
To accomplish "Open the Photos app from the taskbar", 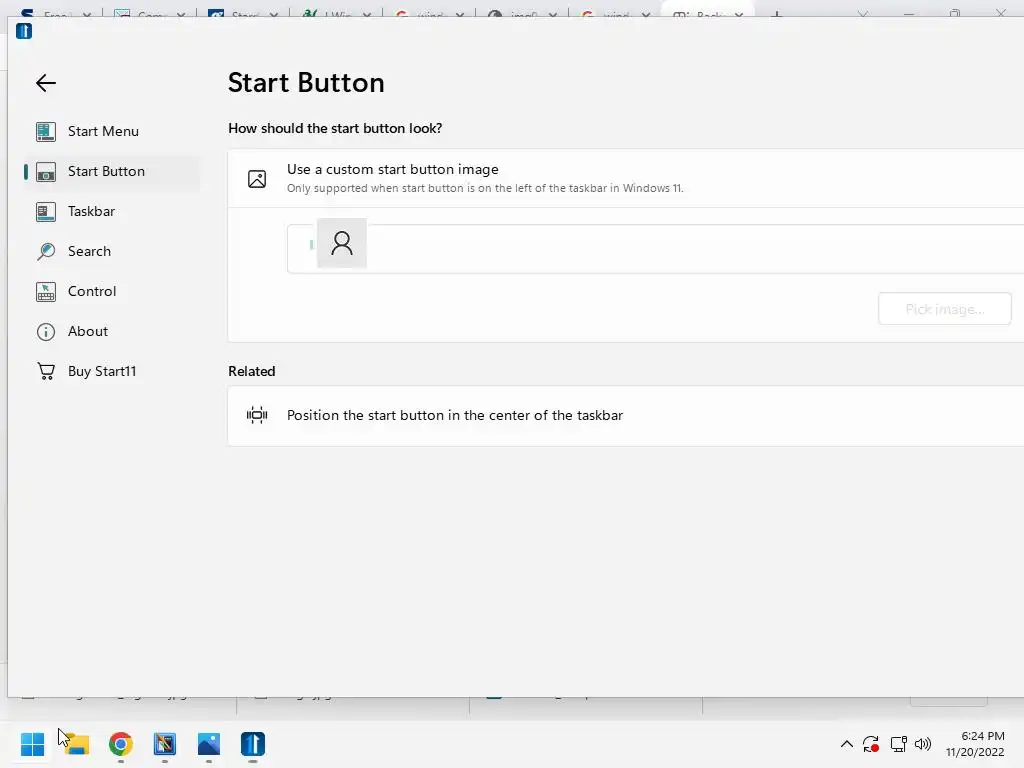I will point(209,744).
